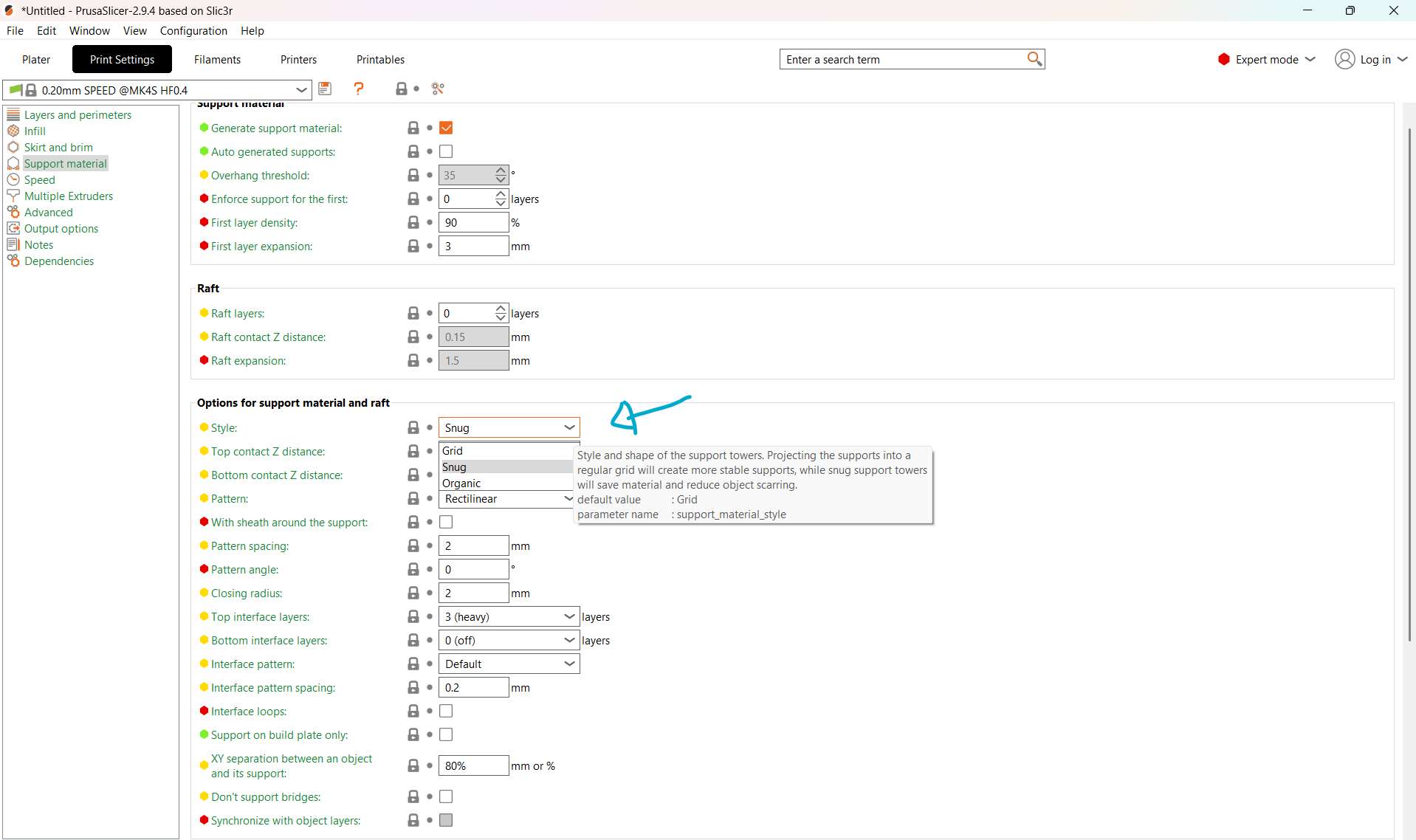Open the Window menu
The image size is (1416, 840).
click(89, 30)
